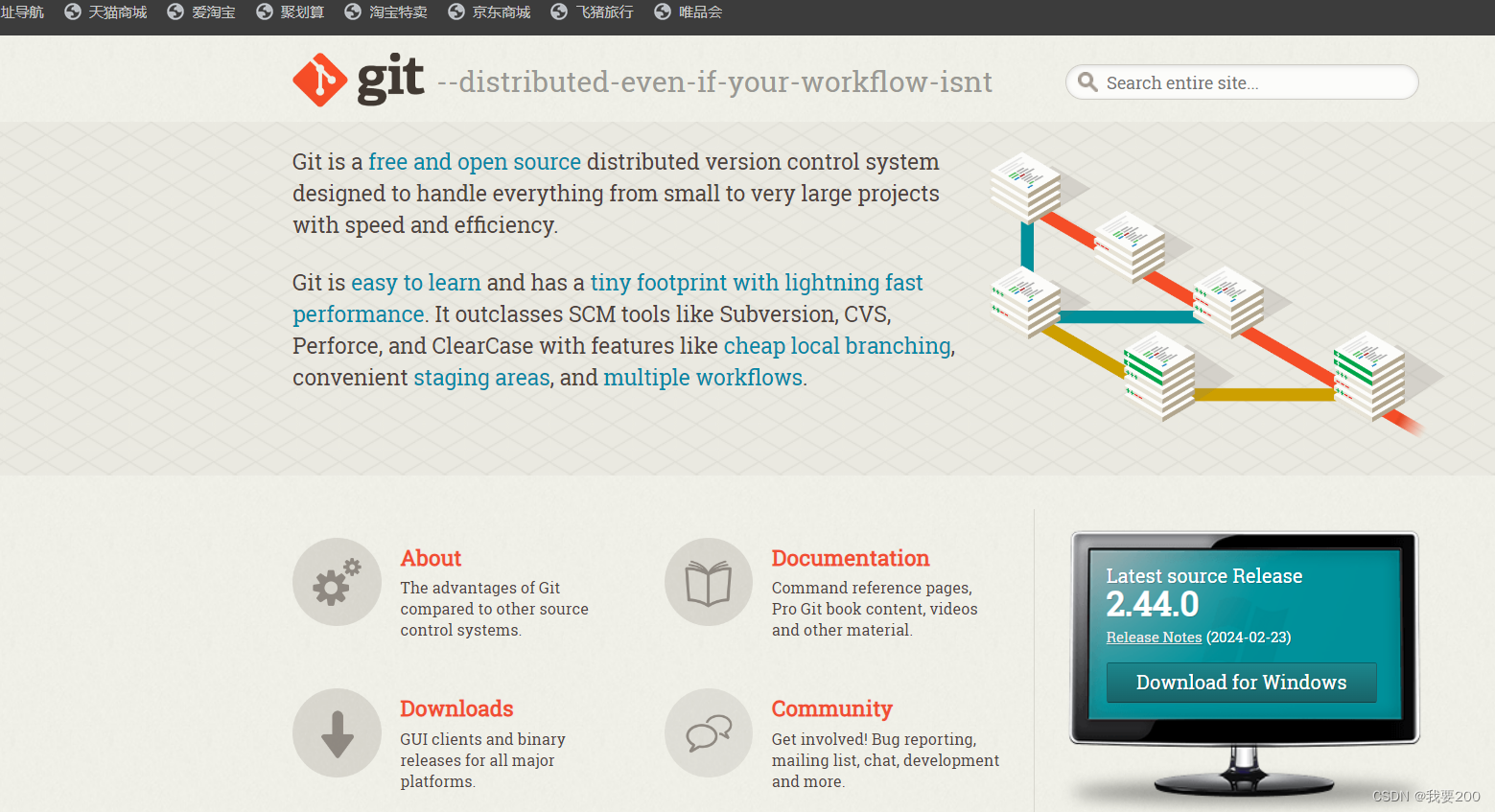Screen dimensions: 1495x812
Task: Click globe icon beside 京东商城 bookmark
Action: click(x=456, y=12)
